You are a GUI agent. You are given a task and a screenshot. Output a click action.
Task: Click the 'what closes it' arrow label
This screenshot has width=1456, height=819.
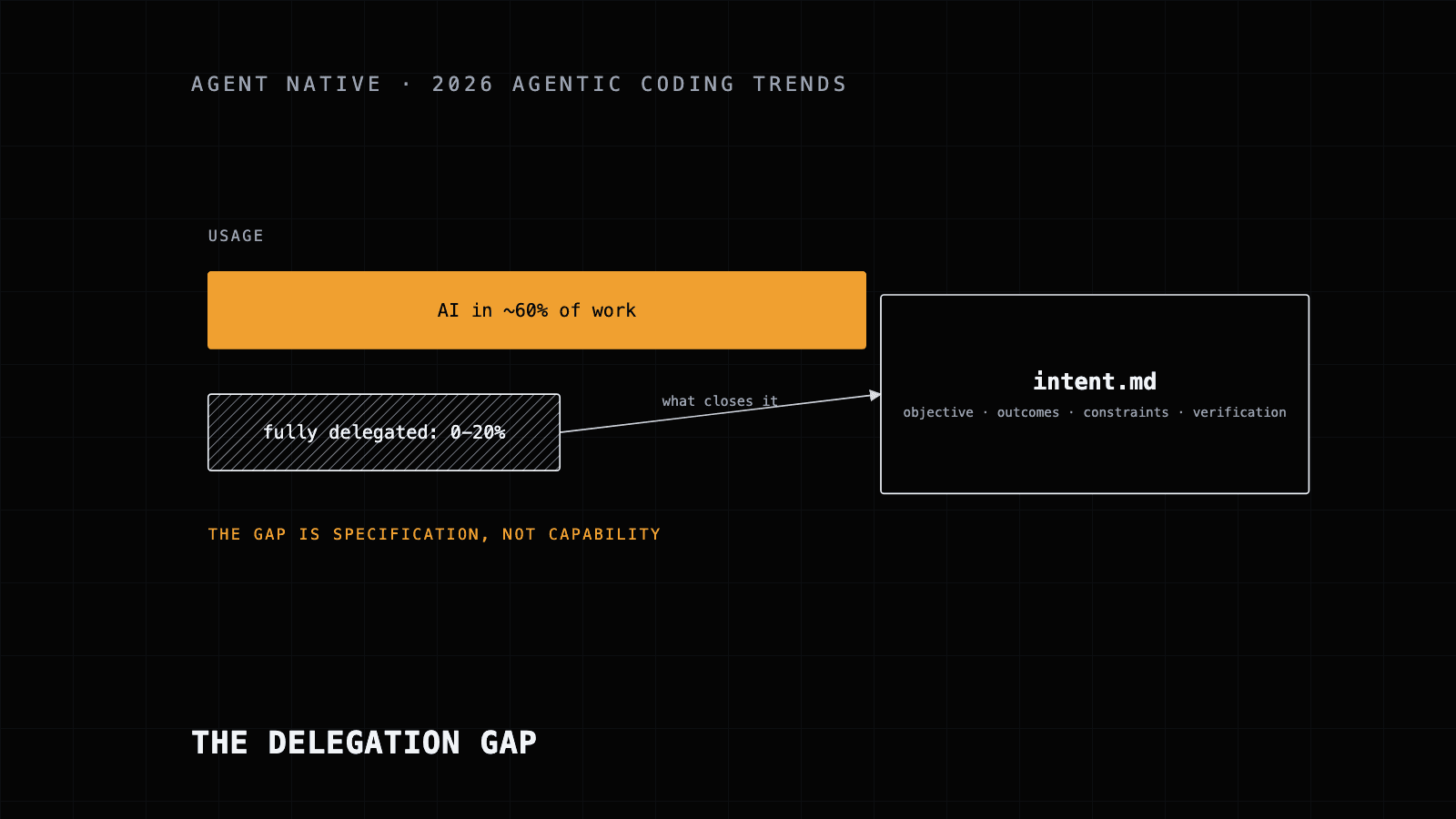pos(720,400)
